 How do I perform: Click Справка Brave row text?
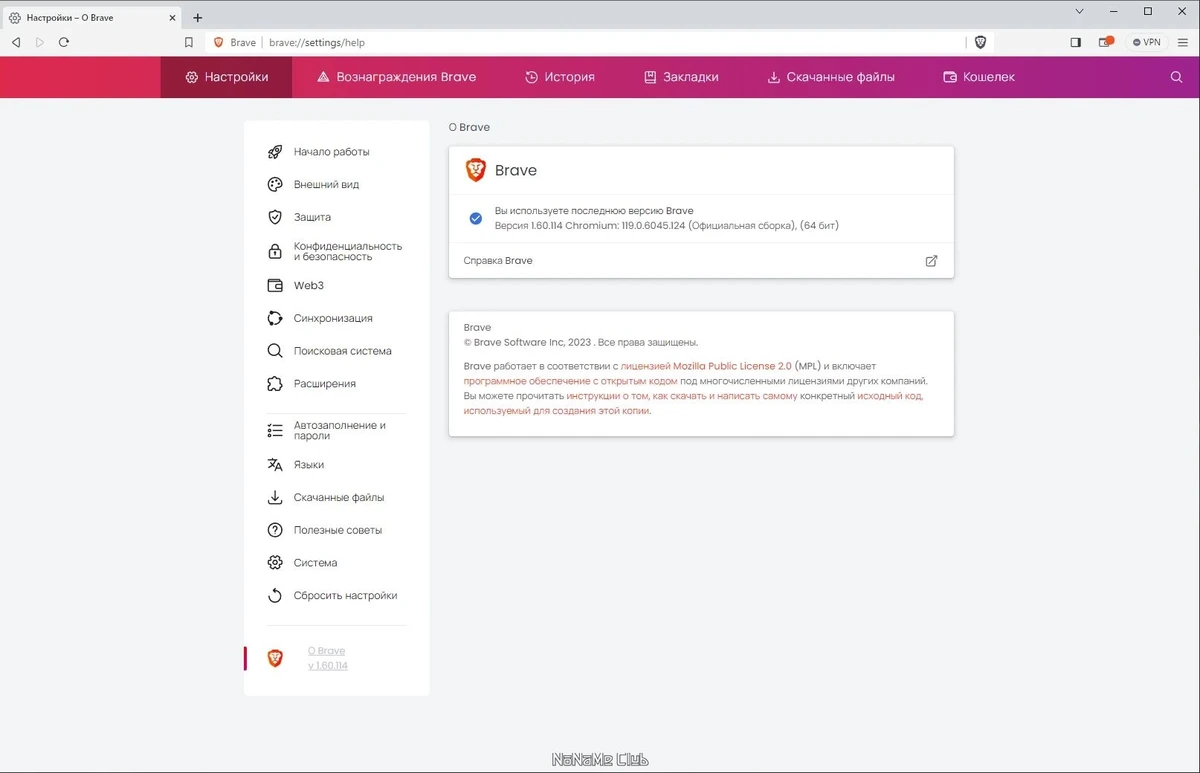pyautogui.click(x=498, y=261)
